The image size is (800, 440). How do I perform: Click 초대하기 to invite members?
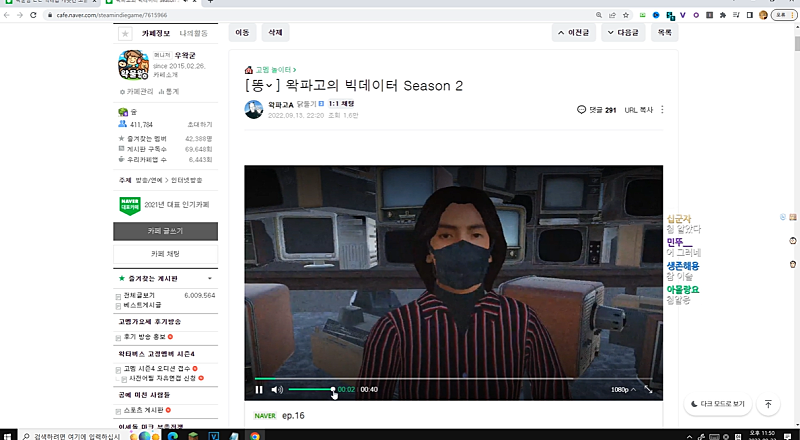(199, 125)
